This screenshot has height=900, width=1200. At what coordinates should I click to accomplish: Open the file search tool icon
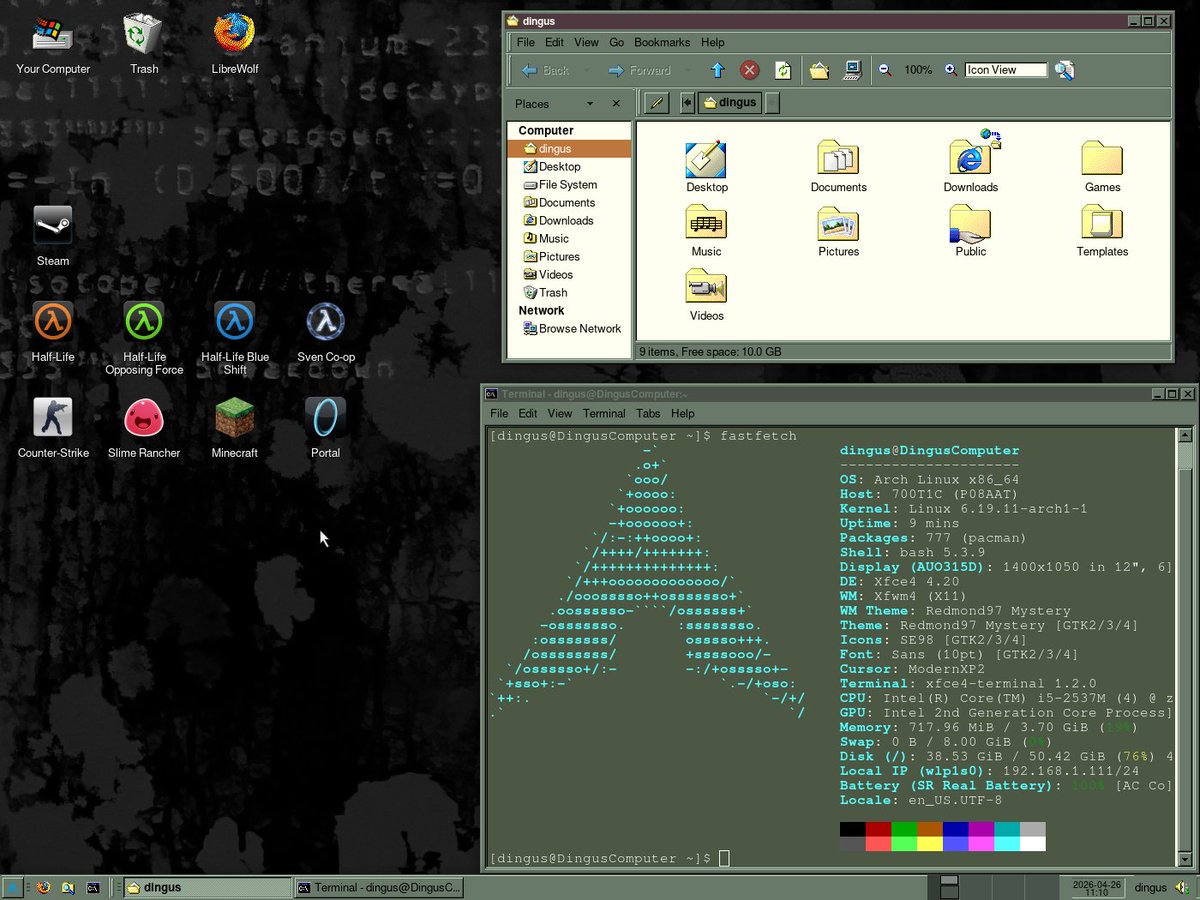[1065, 70]
